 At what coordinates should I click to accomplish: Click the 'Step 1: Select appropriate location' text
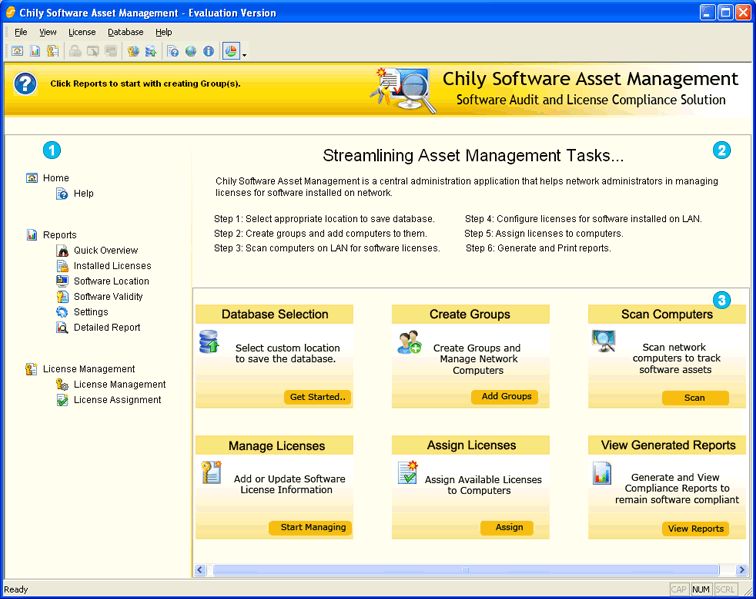pos(324,219)
